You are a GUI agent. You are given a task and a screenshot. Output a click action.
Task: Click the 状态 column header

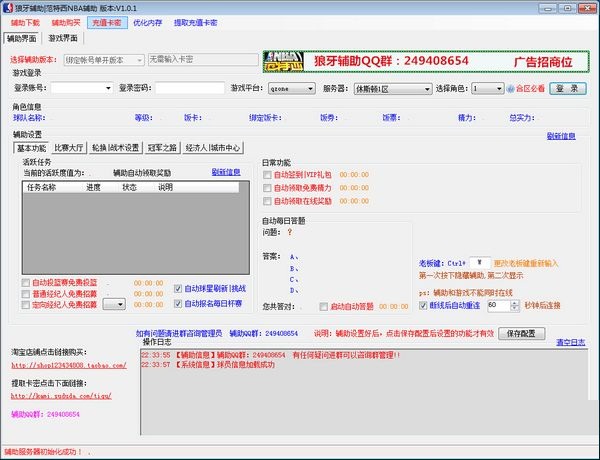pyautogui.click(x=129, y=187)
